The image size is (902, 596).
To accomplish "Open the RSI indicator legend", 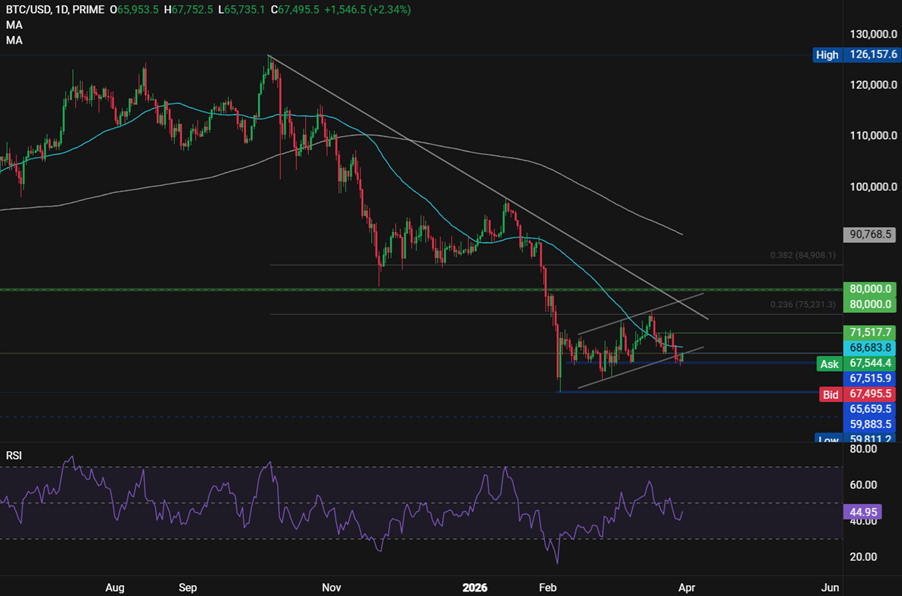I will click(13, 456).
